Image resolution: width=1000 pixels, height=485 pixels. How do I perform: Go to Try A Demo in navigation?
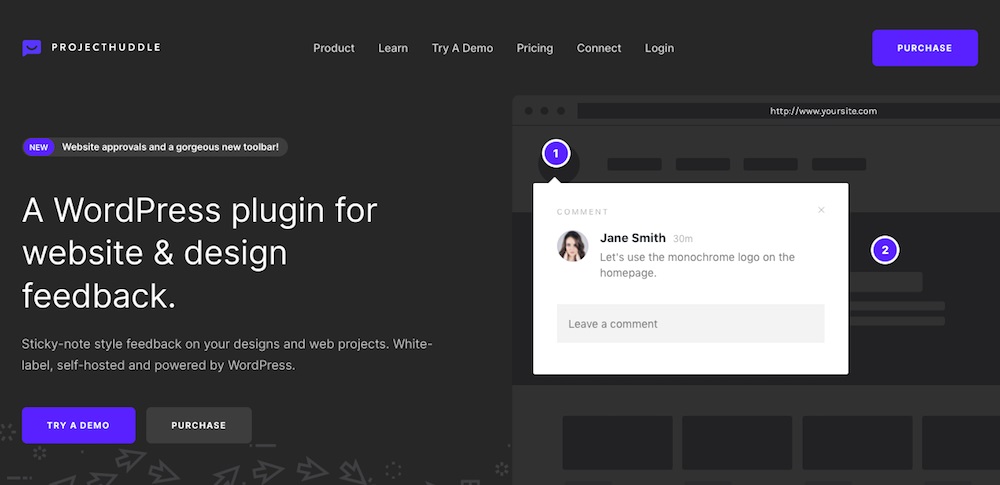coord(462,48)
